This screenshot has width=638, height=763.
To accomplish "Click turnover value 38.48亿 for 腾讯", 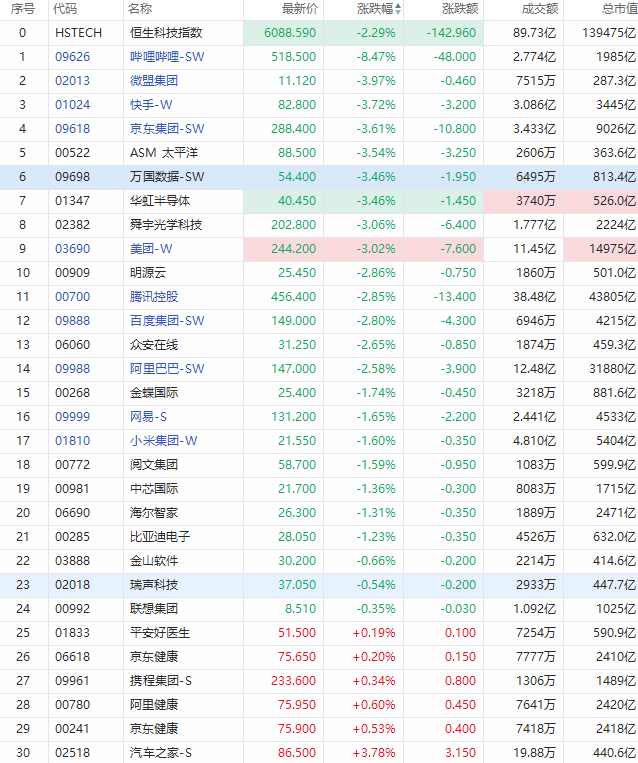I will (534, 297).
